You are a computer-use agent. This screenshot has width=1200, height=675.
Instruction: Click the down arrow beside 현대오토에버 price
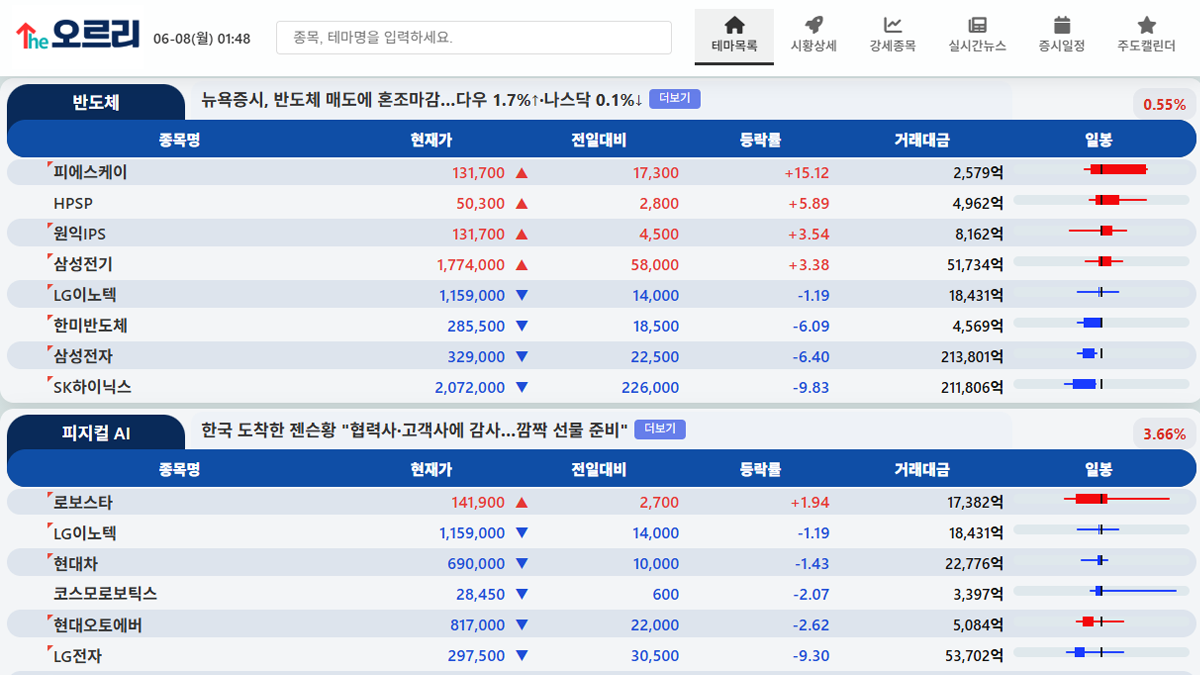click(x=520, y=626)
